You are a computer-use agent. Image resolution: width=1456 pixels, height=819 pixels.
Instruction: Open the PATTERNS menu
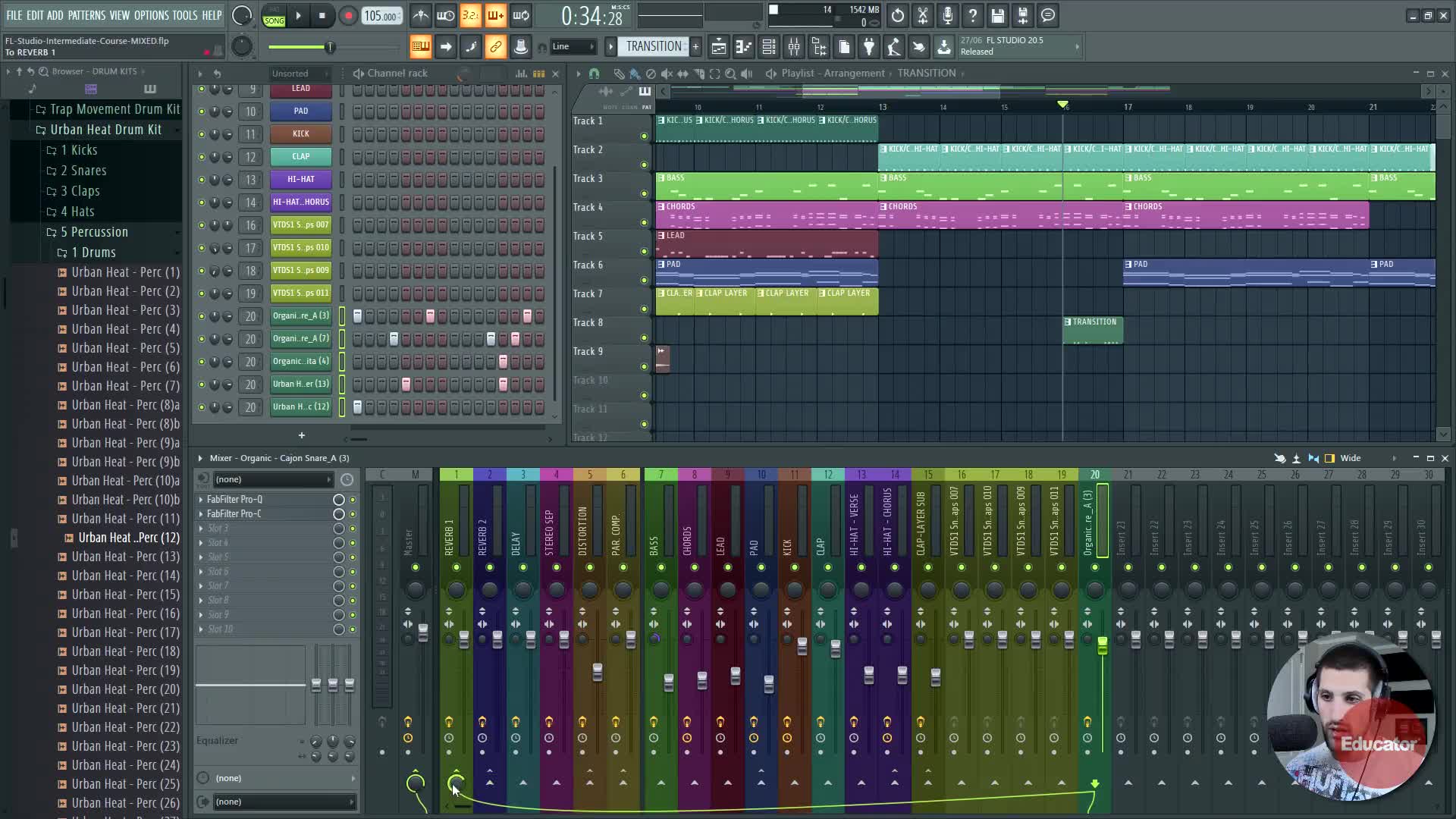(86, 15)
